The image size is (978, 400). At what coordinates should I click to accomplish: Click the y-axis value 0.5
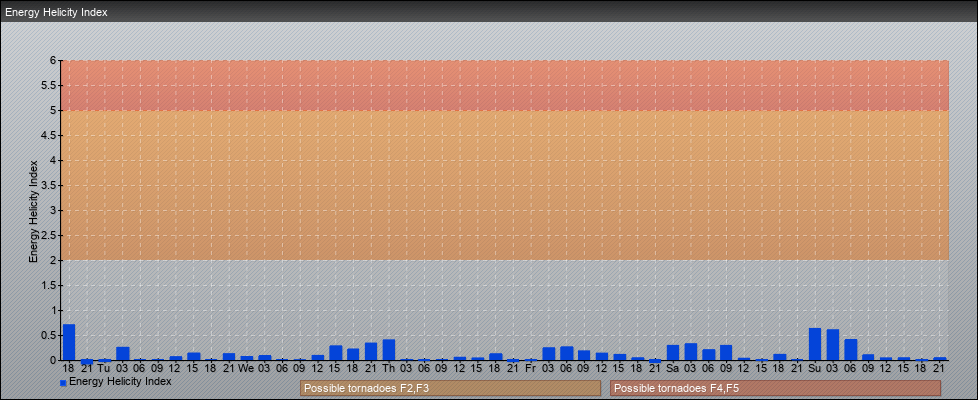coord(50,335)
